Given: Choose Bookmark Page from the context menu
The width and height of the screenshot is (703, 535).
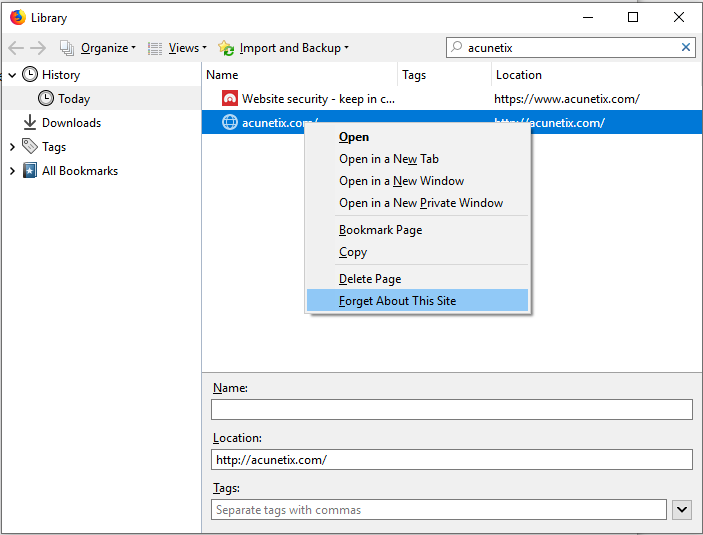Looking at the screenshot, I should [x=417, y=230].
